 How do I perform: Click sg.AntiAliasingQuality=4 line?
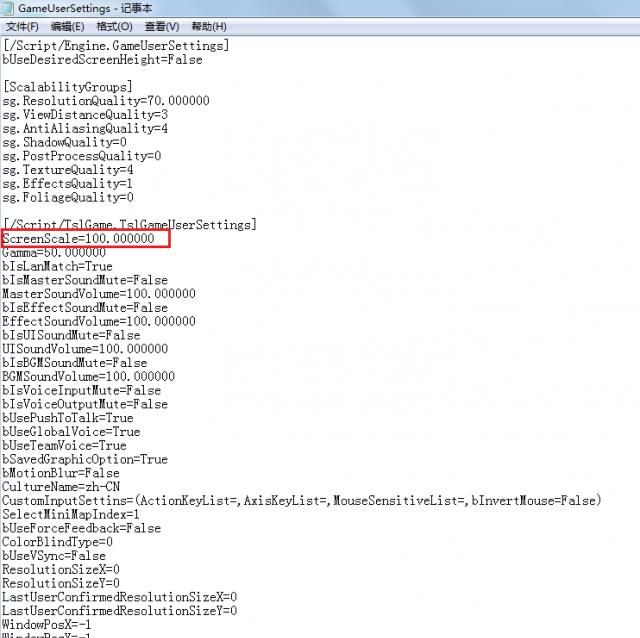coord(85,129)
